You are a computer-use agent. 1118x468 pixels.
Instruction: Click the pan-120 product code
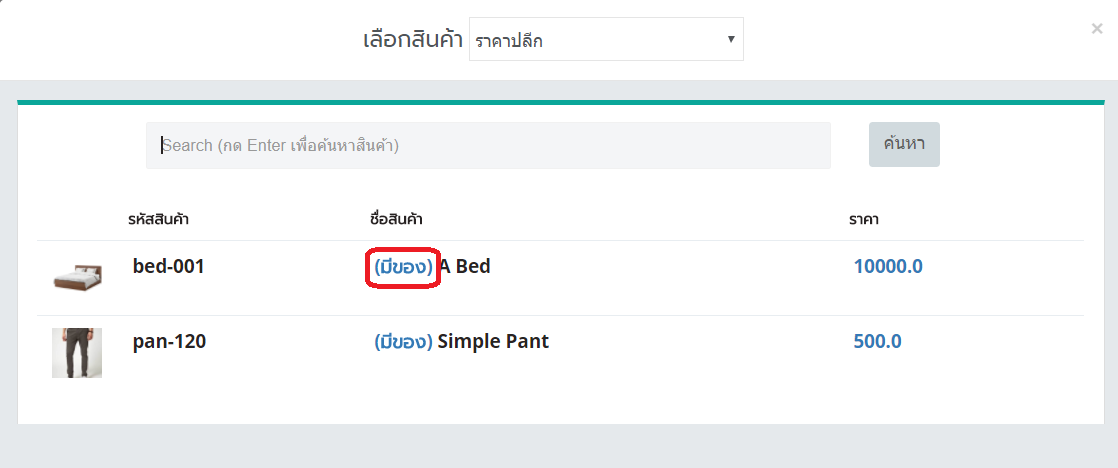[x=169, y=342]
